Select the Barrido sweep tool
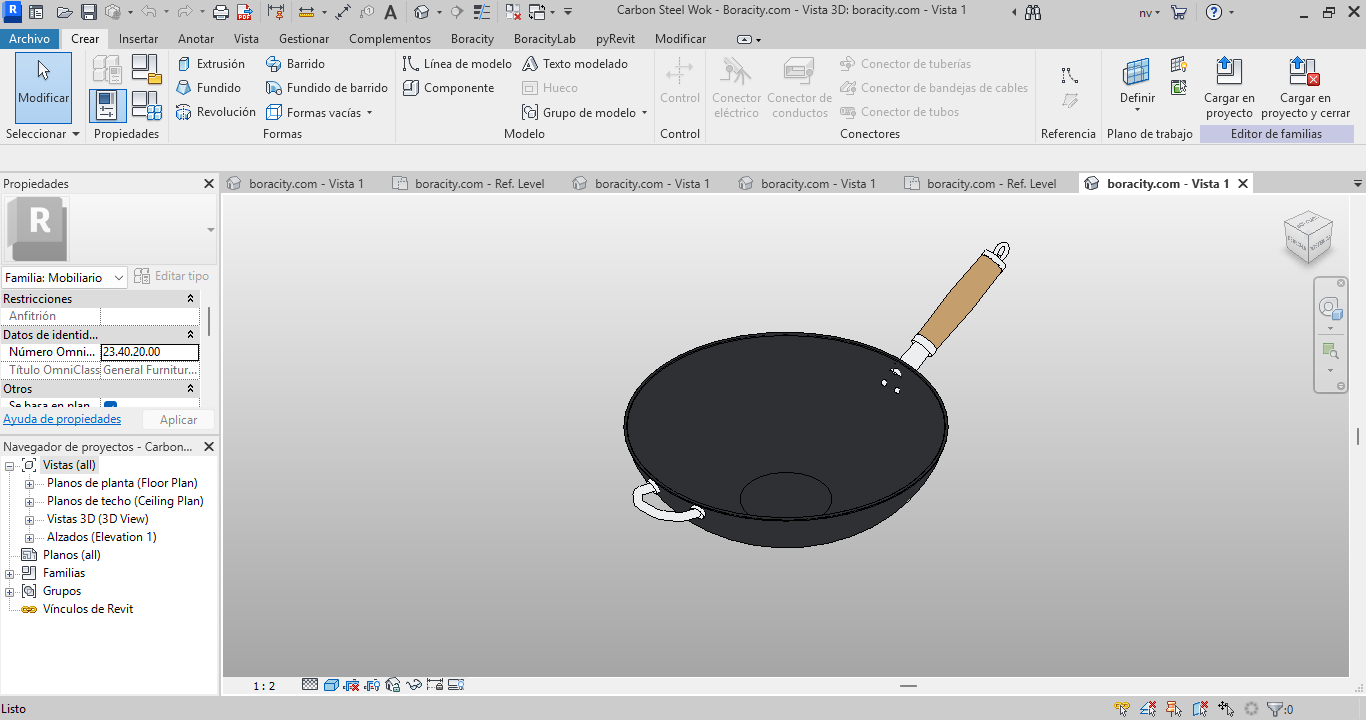 tap(295, 64)
